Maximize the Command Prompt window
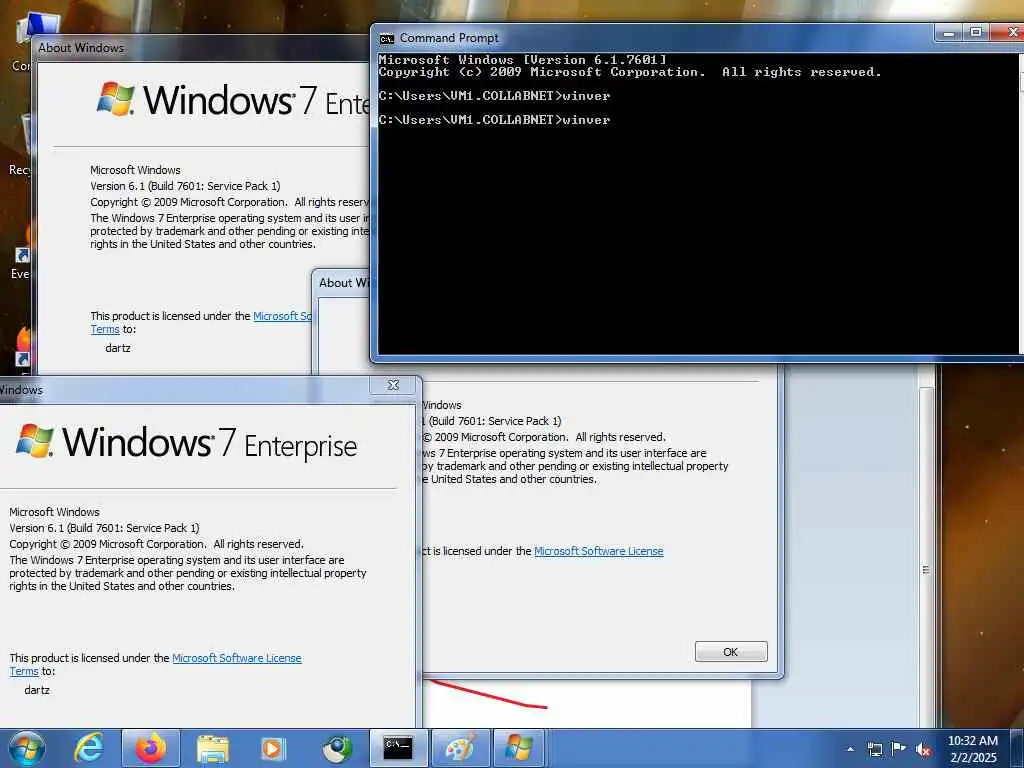 976,33
